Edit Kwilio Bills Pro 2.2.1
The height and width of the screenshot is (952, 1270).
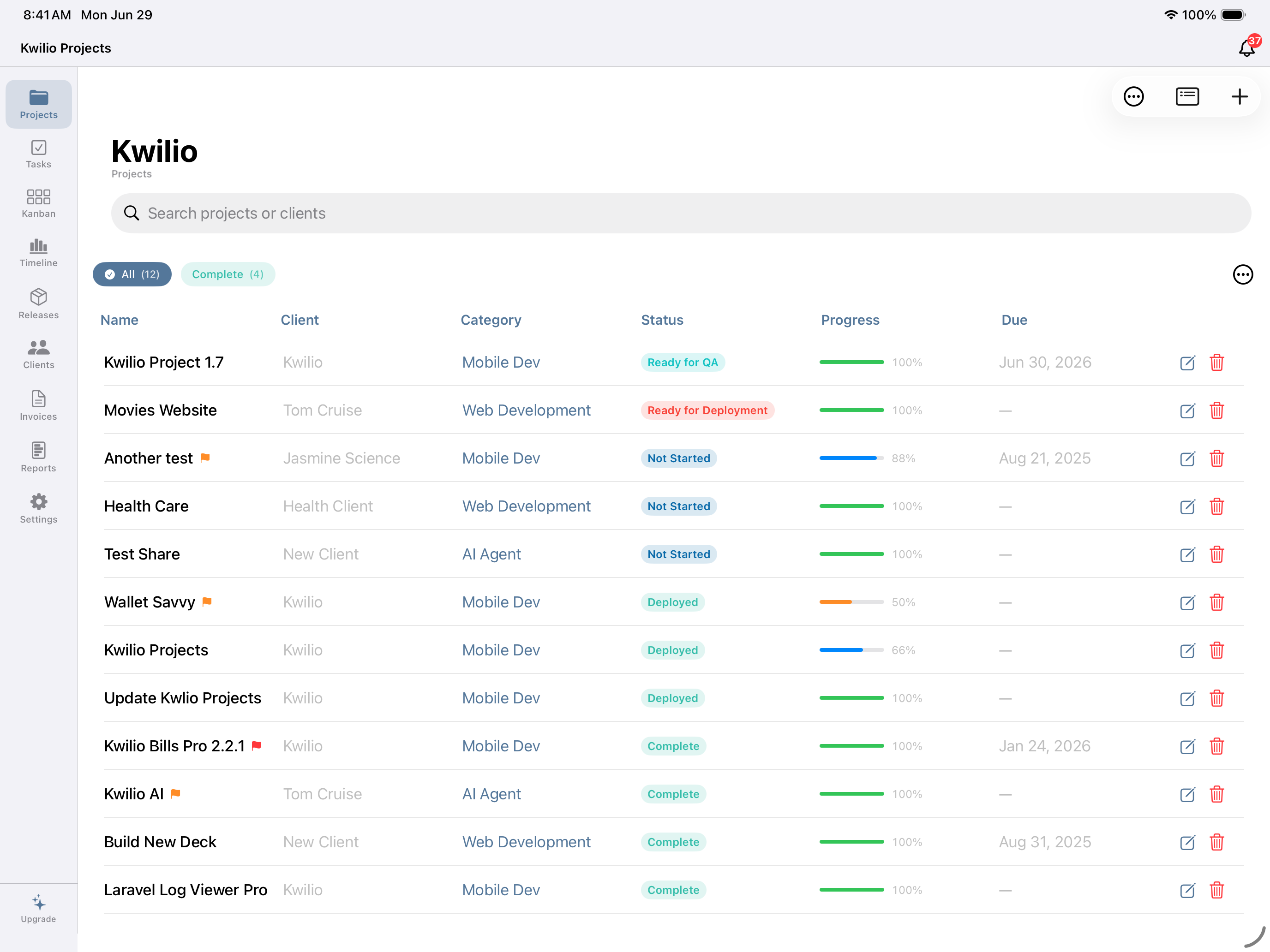click(1187, 747)
